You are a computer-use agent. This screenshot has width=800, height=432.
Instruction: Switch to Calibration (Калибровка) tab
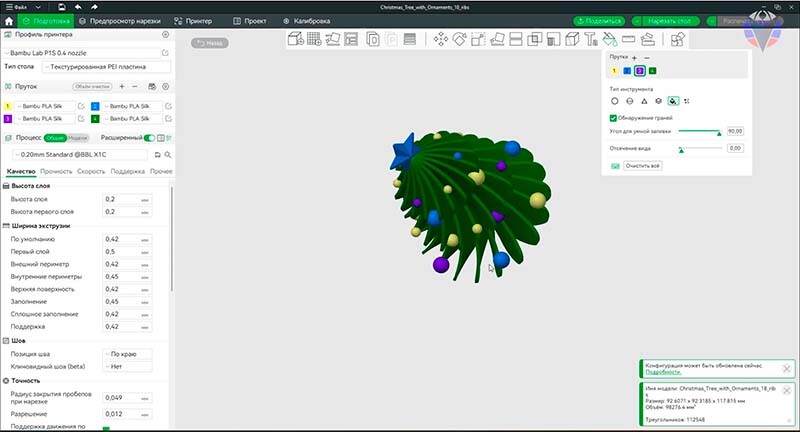click(307, 21)
